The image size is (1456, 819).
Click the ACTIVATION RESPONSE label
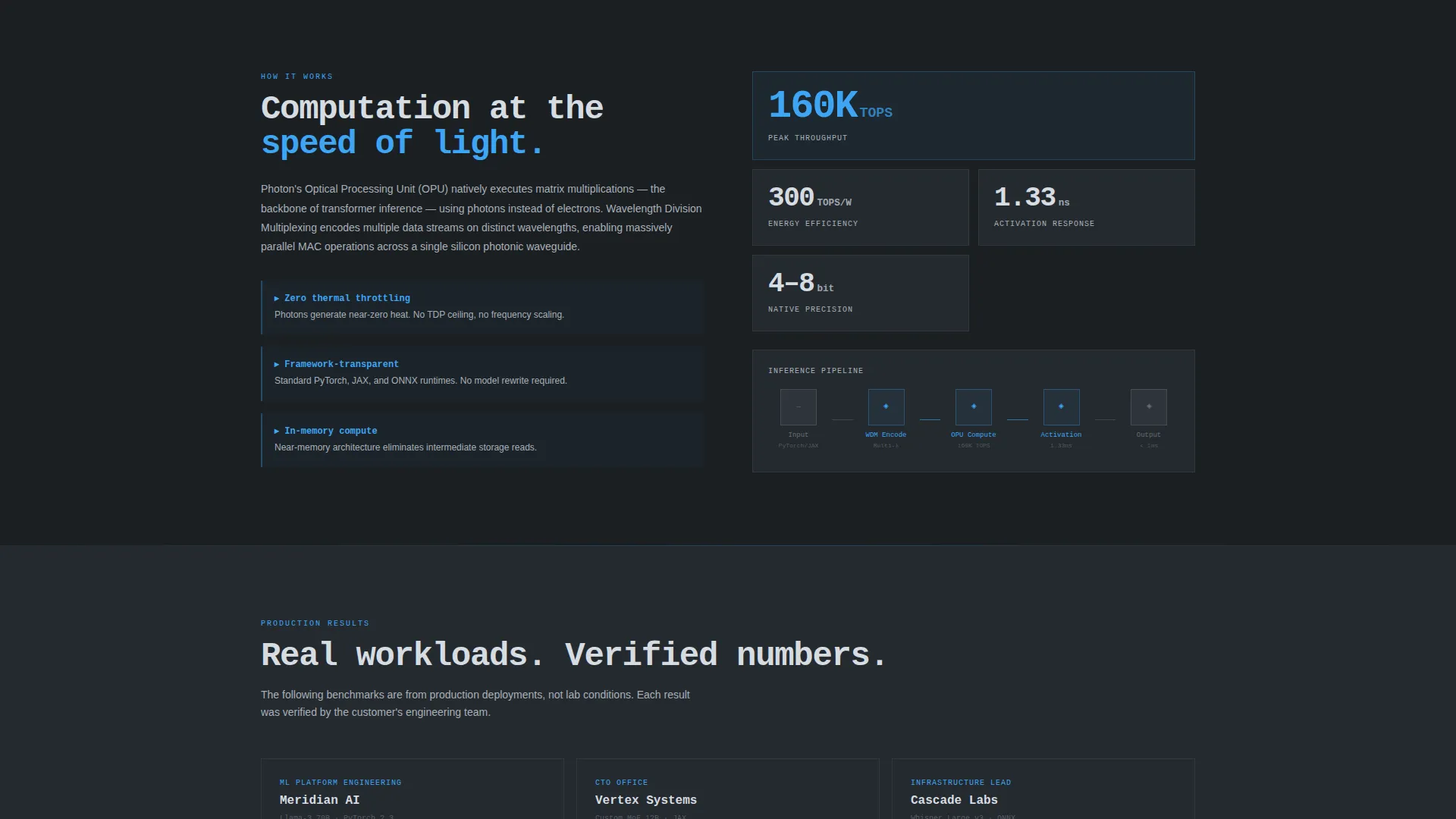coord(1044,224)
